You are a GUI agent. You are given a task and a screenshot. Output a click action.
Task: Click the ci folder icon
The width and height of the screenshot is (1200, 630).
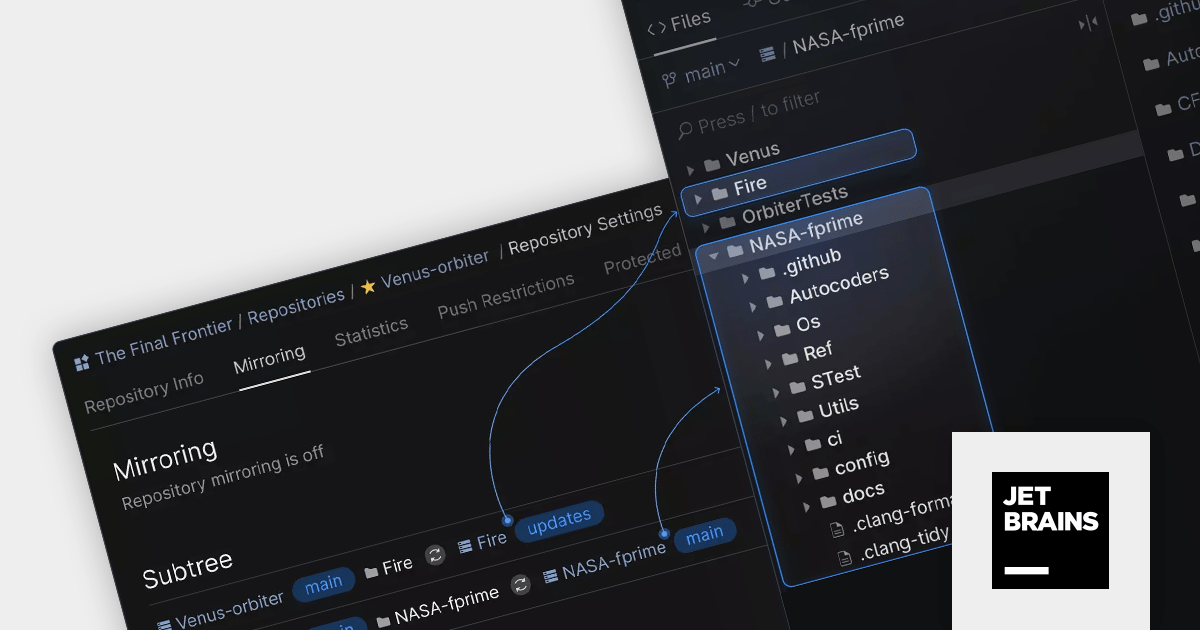(x=812, y=444)
